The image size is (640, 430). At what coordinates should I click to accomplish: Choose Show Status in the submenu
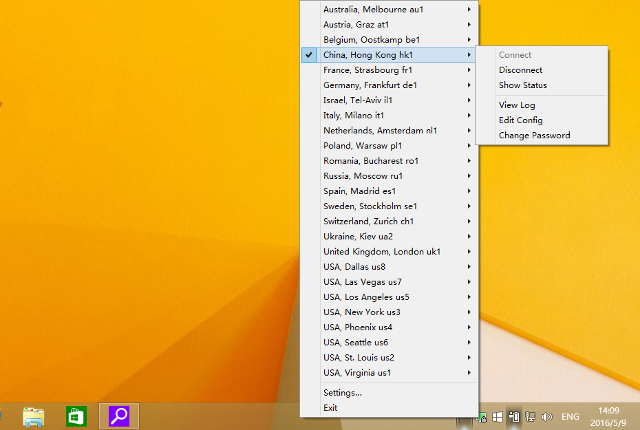coord(522,85)
